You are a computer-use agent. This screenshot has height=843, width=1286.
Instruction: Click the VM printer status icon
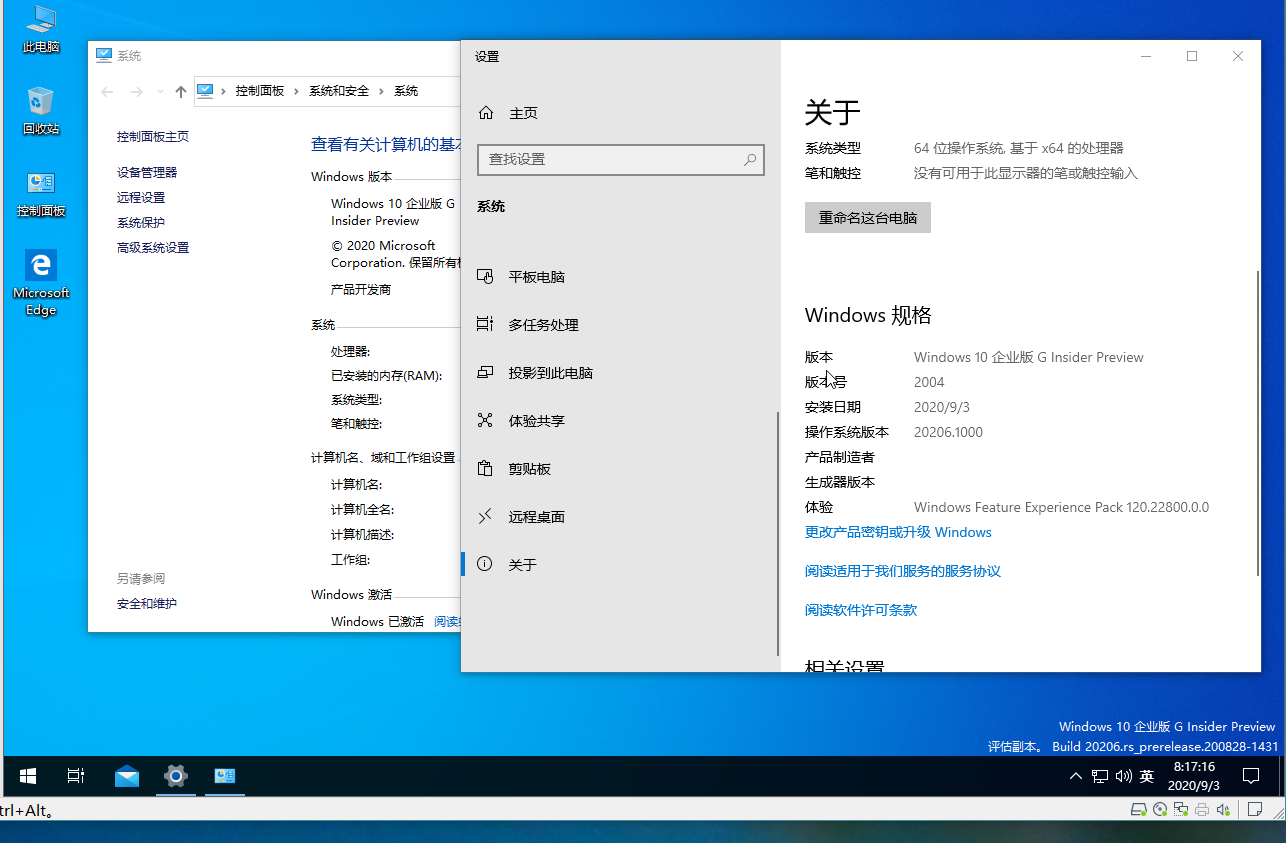point(1202,809)
